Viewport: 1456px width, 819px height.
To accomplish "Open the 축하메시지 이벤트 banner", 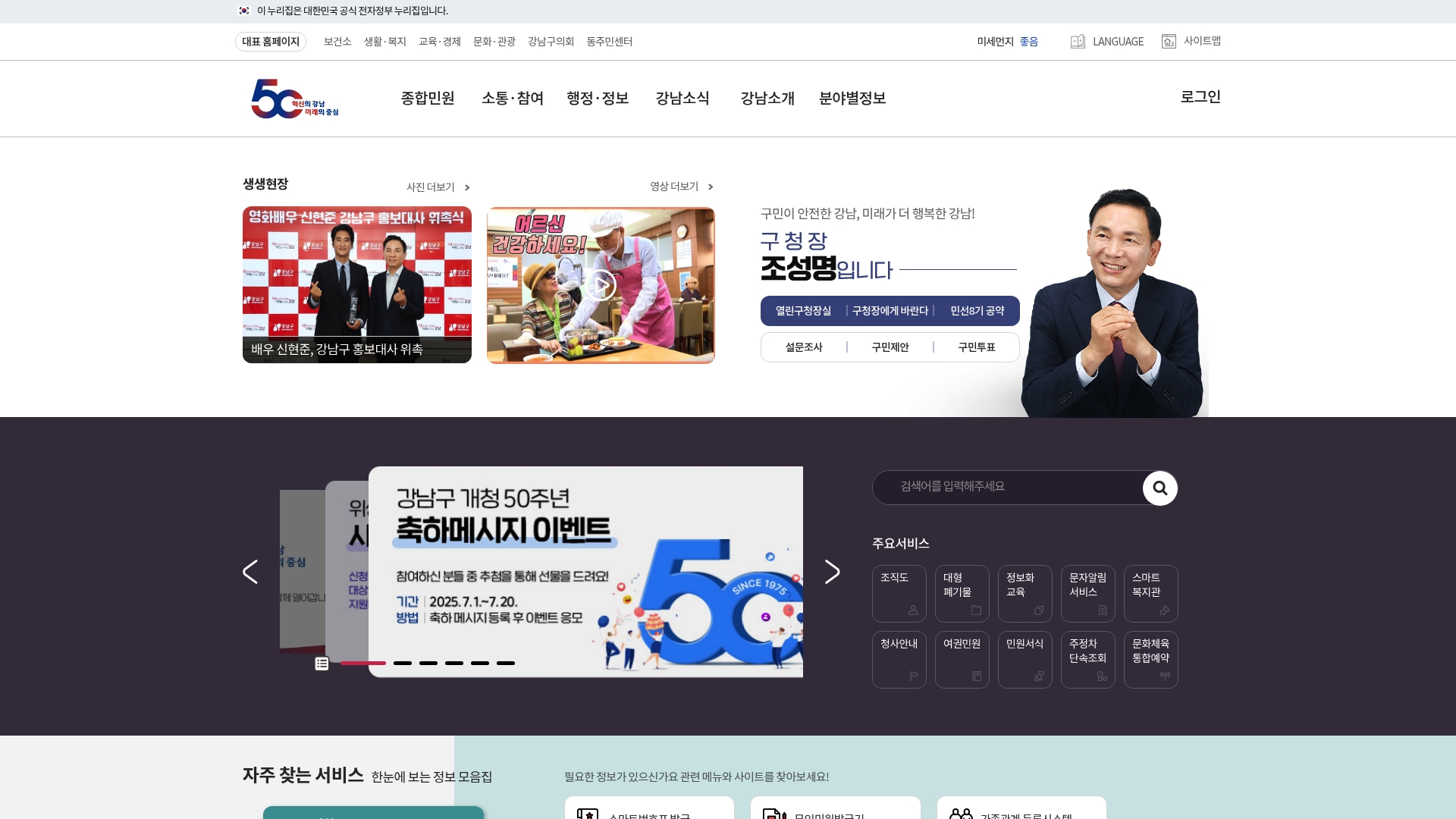I will pos(585,572).
